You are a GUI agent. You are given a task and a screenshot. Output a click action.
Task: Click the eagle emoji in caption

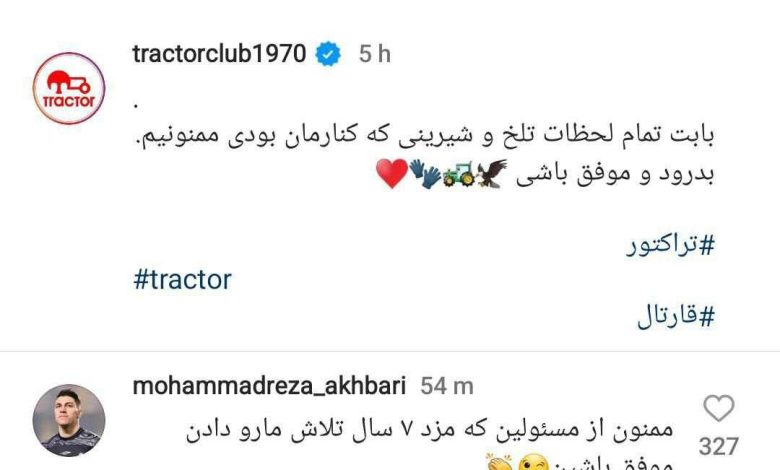[x=491, y=174]
